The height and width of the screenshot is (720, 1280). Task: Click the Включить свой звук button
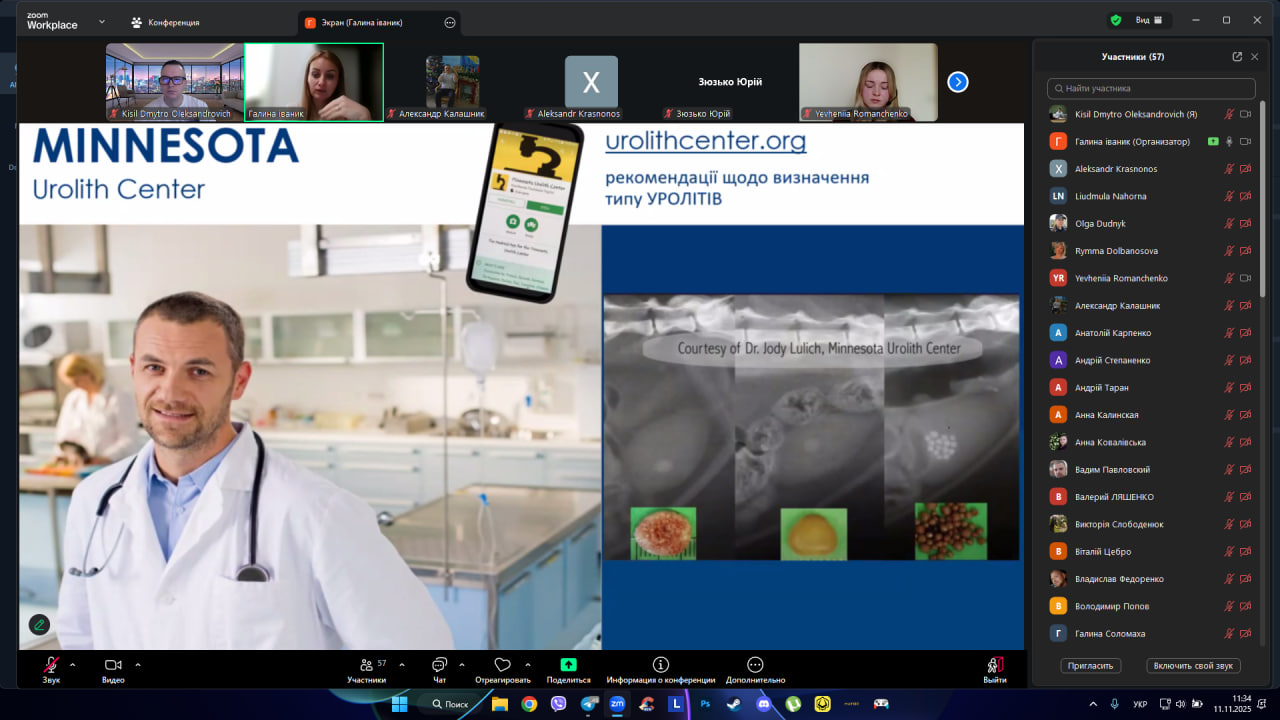pos(1192,665)
